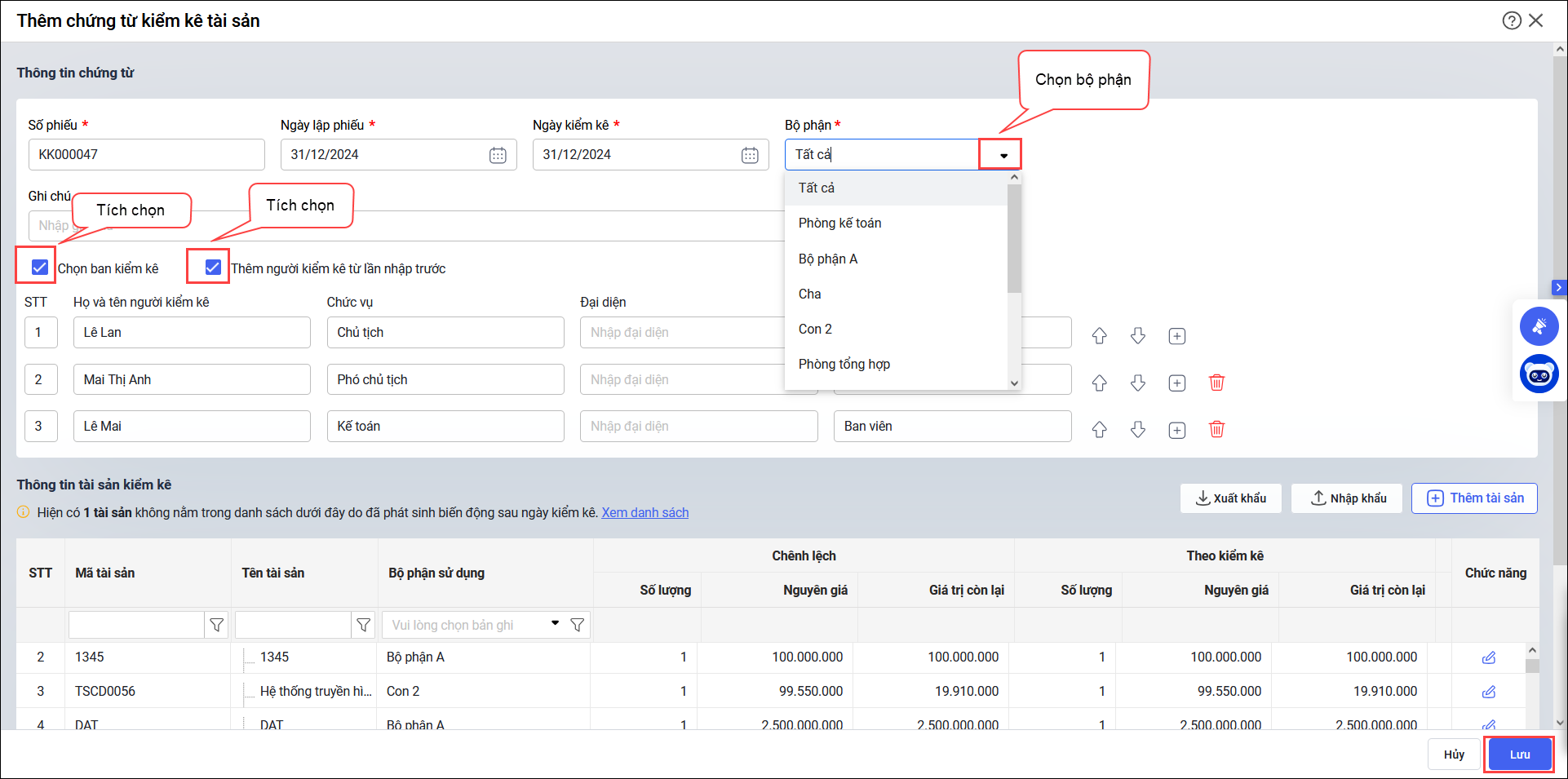Screen dimensions: 1568x779
Task: Edit asset 1345 row with pencil icon
Action: pyautogui.click(x=1488, y=657)
